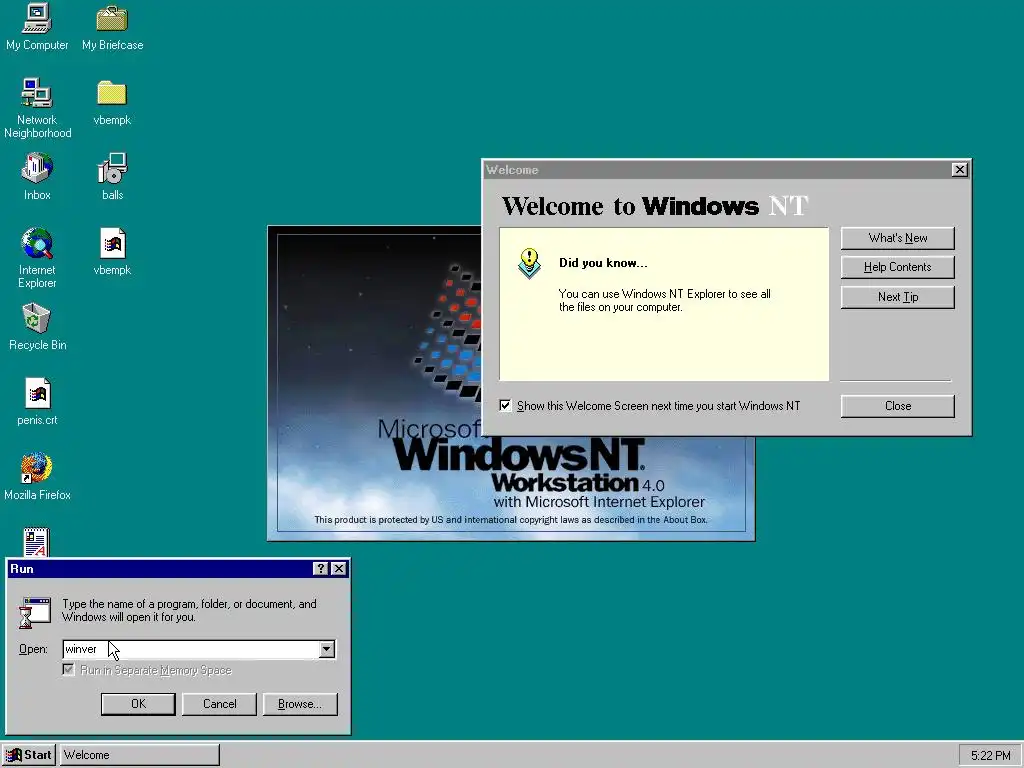This screenshot has height=768, width=1024.
Task: Click Cancel in the Run dialog
Action: point(219,704)
